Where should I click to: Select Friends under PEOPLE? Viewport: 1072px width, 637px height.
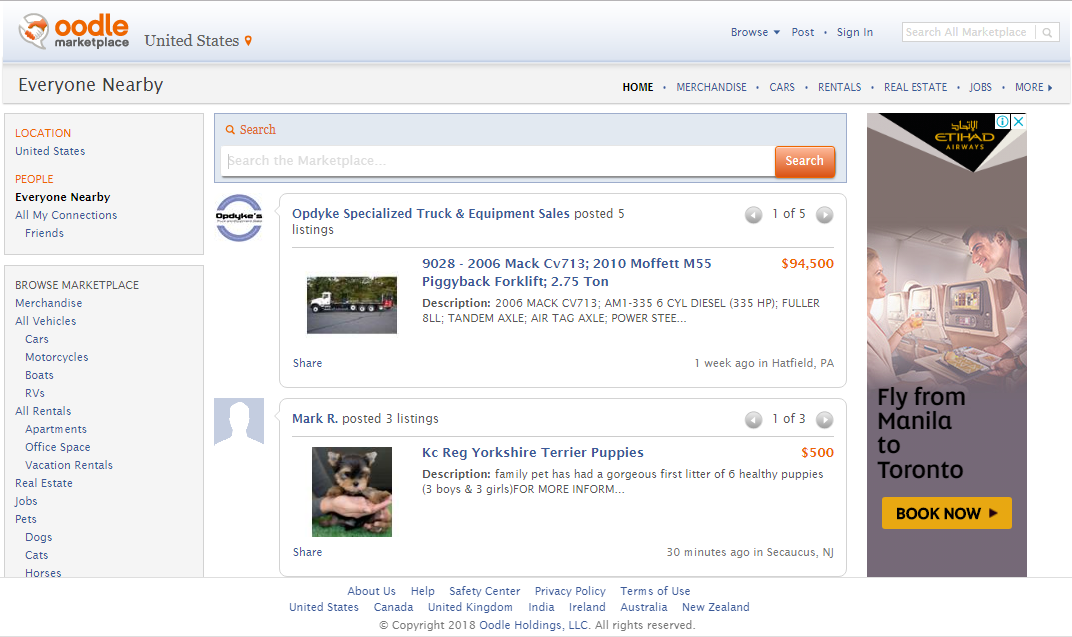click(44, 233)
